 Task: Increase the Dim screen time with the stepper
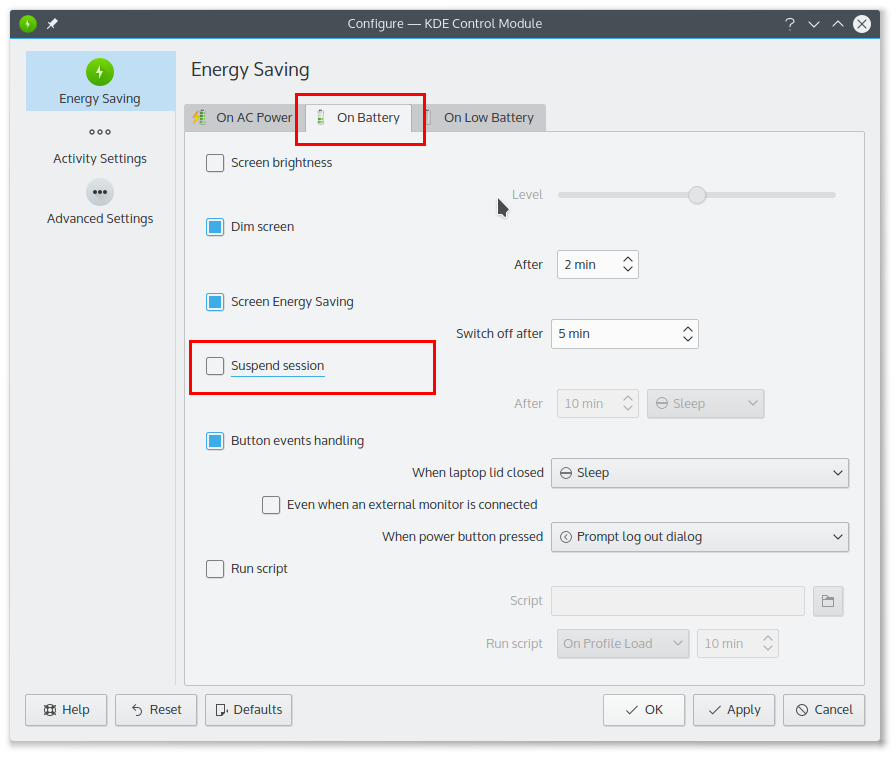tap(627, 258)
